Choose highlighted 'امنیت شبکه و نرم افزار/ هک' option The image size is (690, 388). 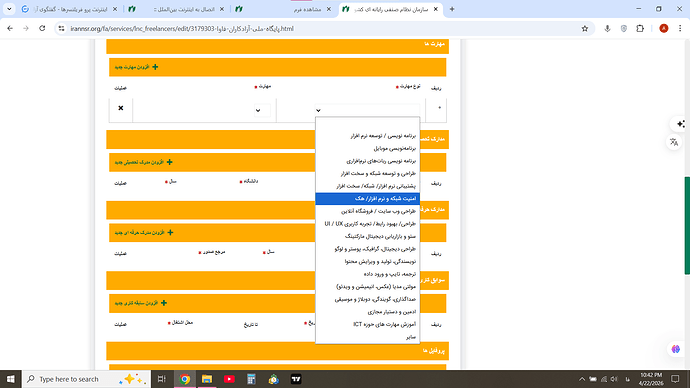tap(367, 198)
